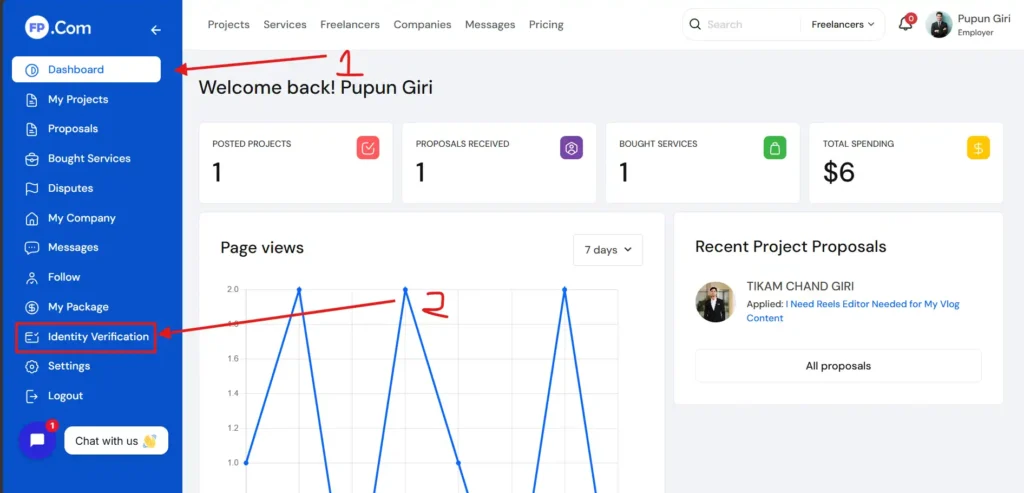Collapse sidebar with the back arrow icon
The height and width of the screenshot is (493, 1024).
[x=155, y=30]
